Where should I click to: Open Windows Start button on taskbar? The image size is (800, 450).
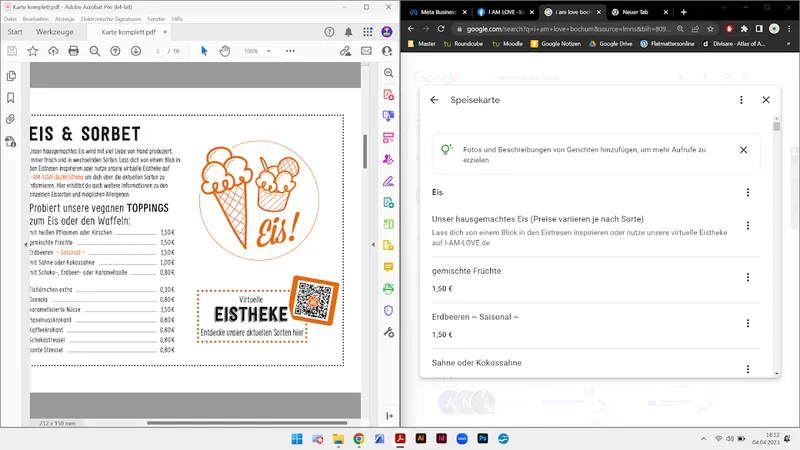click(x=296, y=439)
